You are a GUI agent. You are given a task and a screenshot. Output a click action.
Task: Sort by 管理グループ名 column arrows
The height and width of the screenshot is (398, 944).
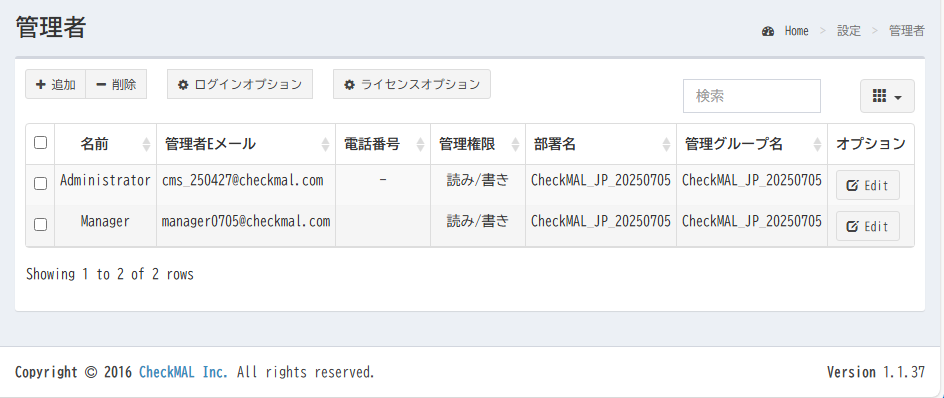(x=818, y=145)
